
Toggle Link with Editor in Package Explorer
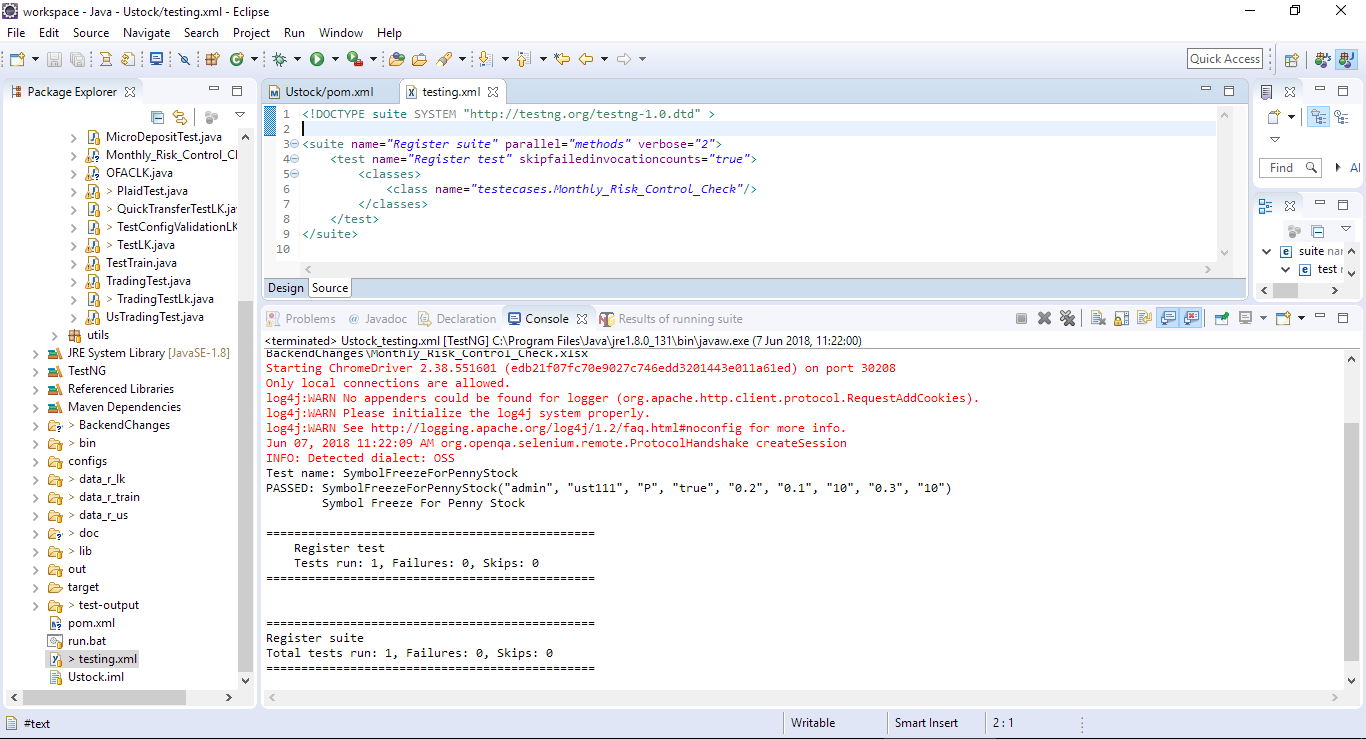point(181,117)
